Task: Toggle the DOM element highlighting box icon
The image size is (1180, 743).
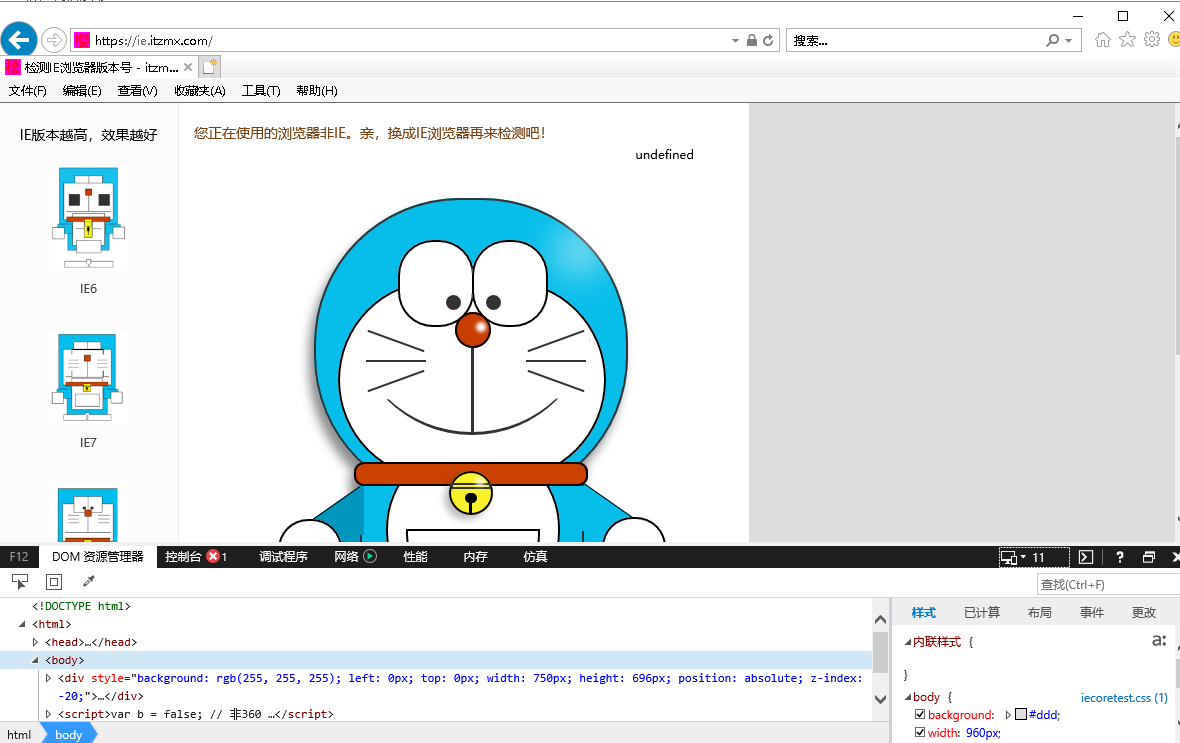Action: point(53,581)
